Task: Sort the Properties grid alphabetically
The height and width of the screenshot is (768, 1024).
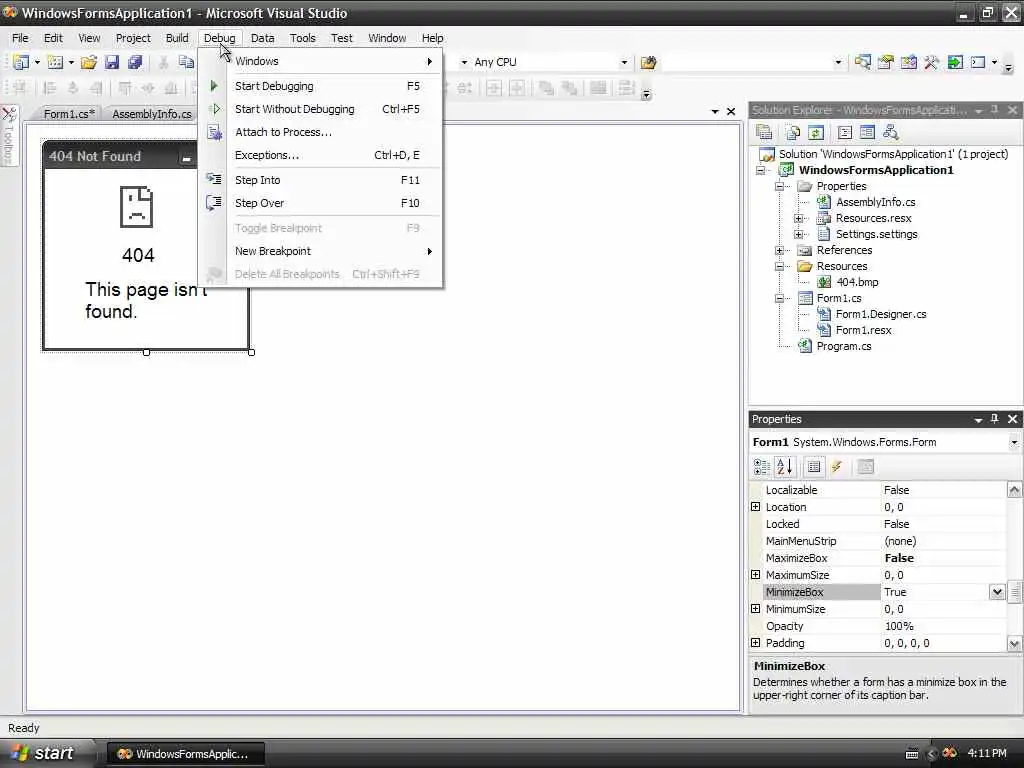Action: 784,466
